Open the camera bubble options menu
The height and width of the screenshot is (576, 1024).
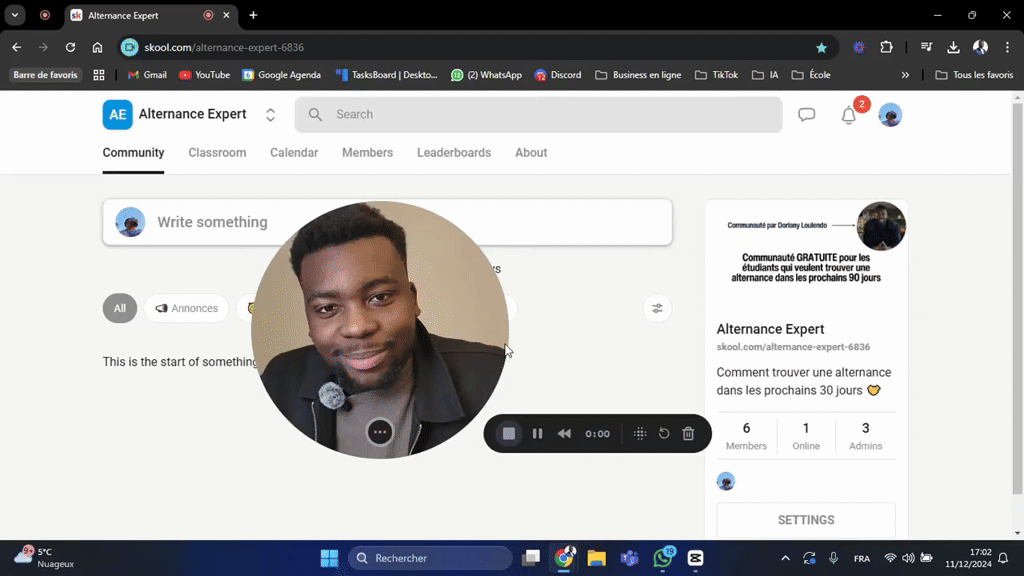point(379,431)
